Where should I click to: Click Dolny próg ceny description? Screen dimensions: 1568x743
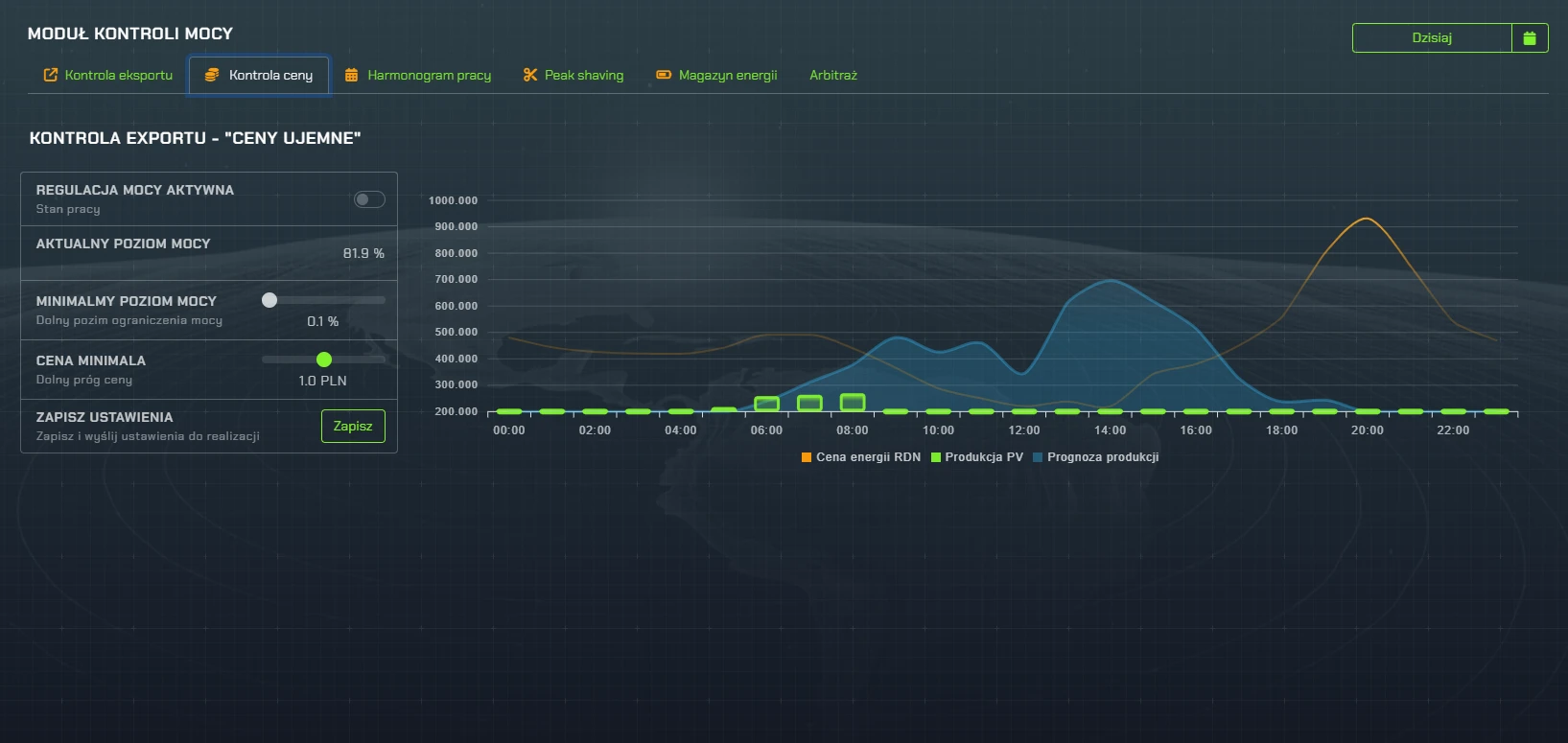pos(84,380)
